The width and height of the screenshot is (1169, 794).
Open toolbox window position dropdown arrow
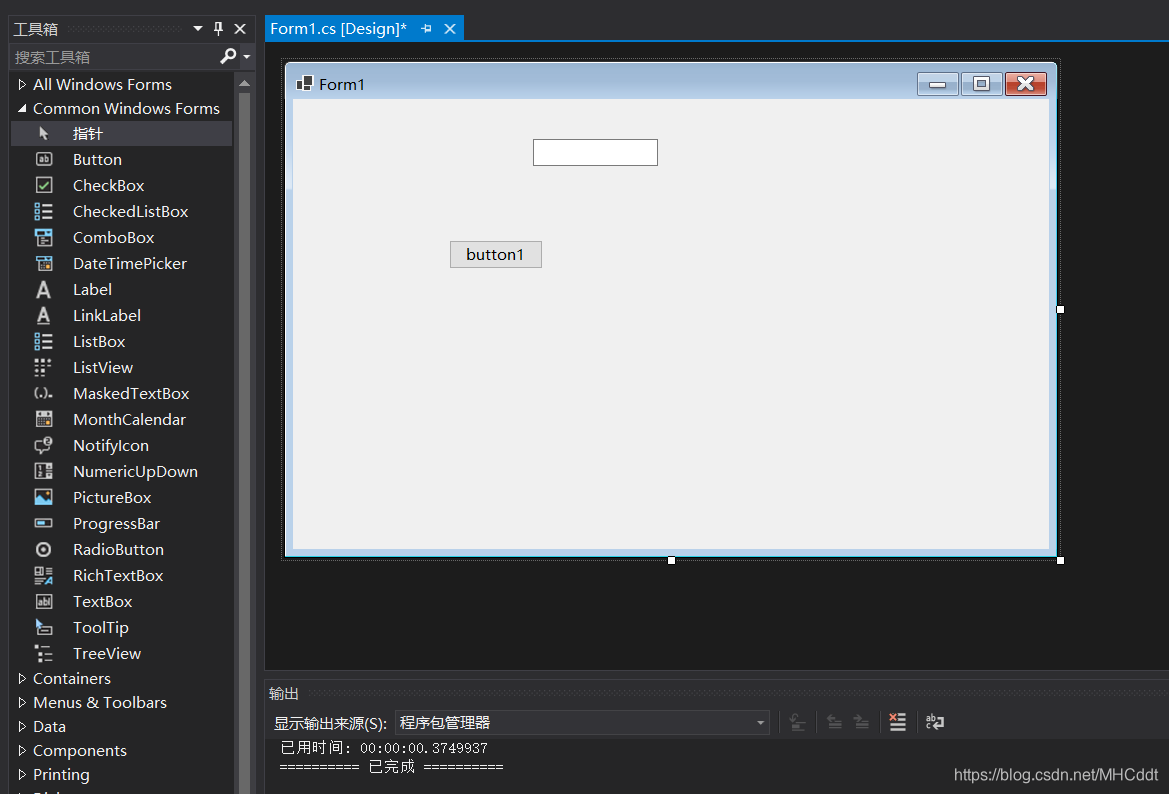pos(198,28)
